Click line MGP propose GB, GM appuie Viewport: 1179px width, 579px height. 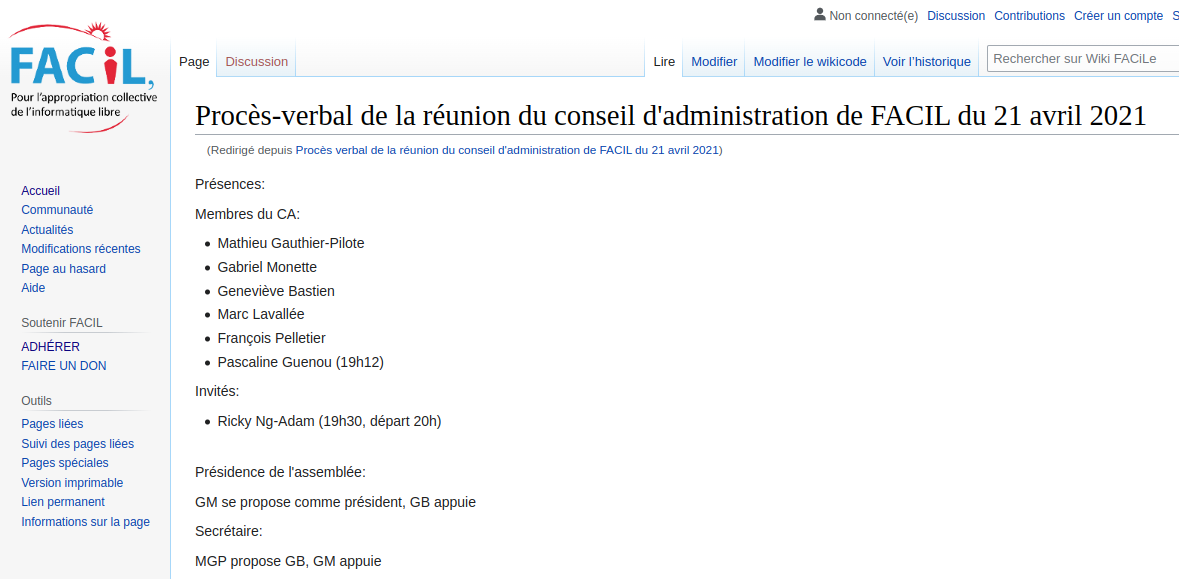click(288, 561)
